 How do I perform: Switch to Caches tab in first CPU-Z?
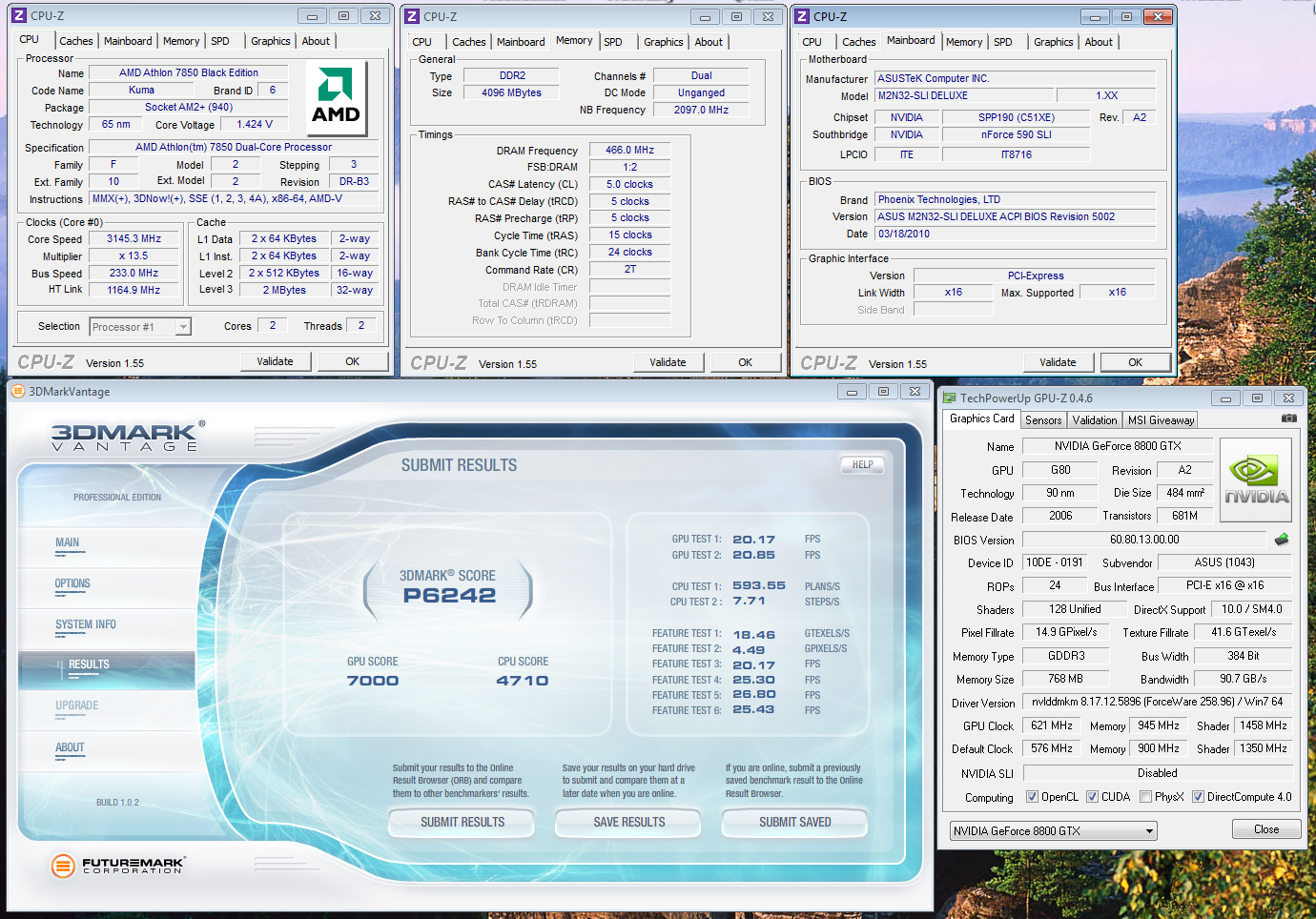click(76, 41)
